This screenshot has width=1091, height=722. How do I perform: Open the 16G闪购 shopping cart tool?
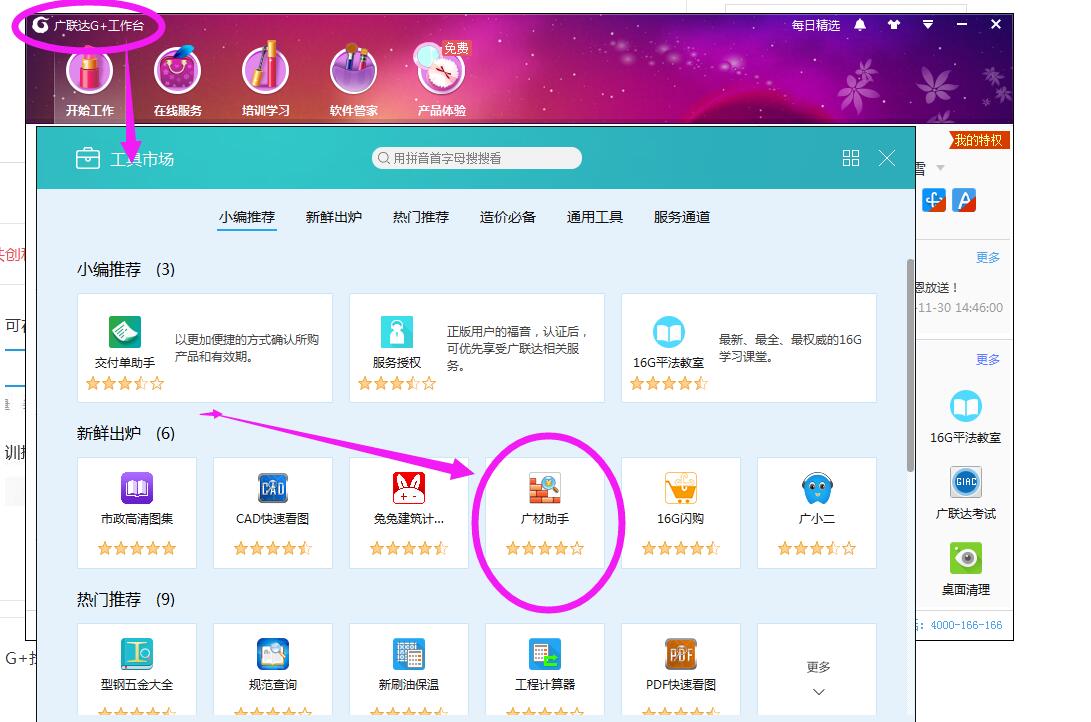[x=680, y=513]
